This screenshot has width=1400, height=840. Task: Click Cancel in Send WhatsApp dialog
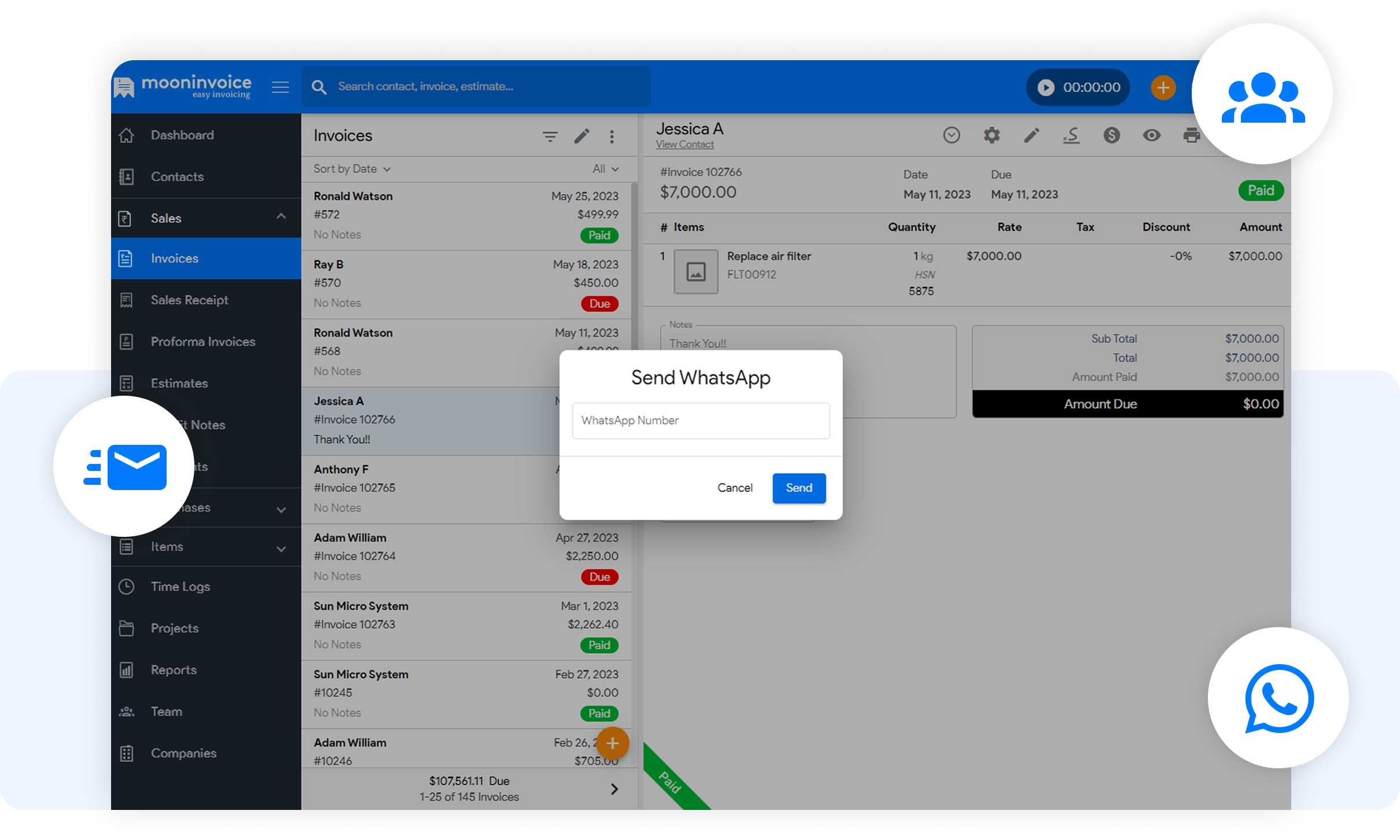tap(735, 488)
